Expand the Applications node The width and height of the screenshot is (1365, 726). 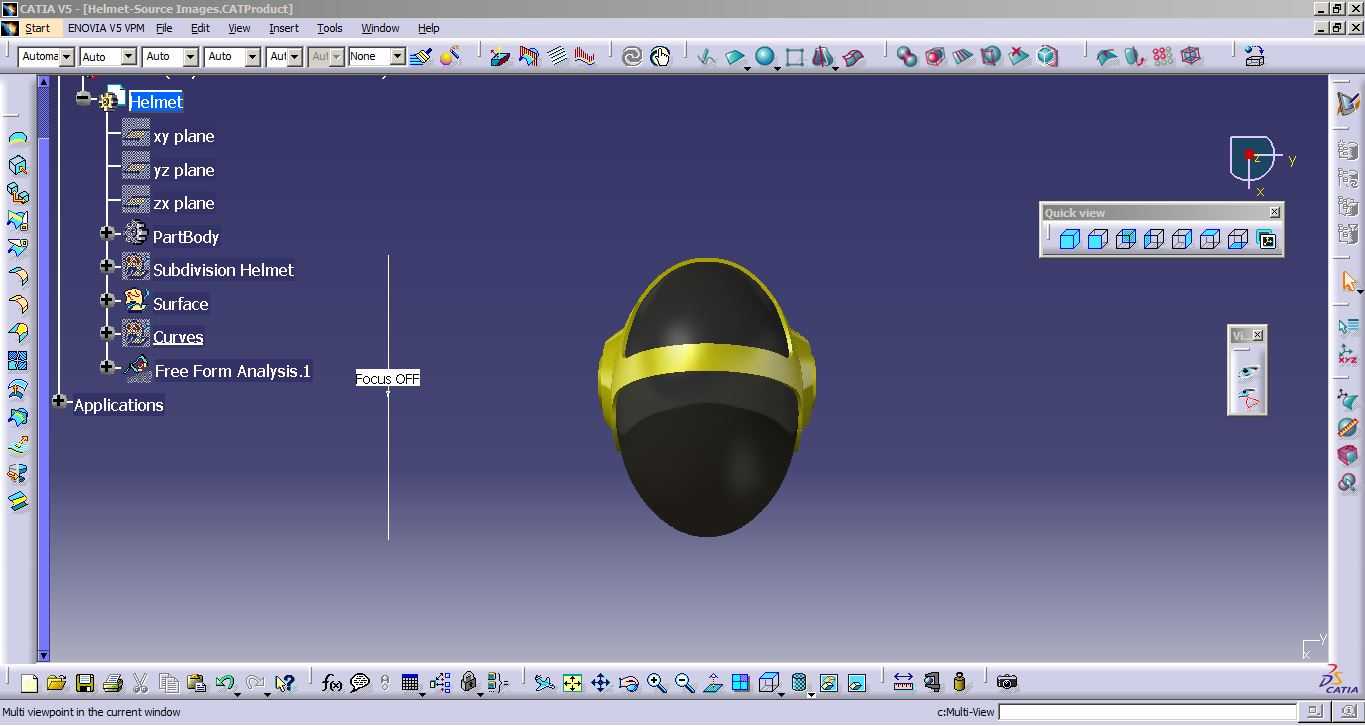(x=59, y=401)
